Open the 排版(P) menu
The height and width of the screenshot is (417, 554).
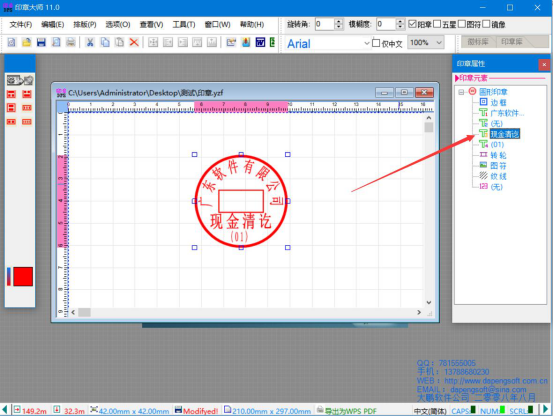click(x=85, y=24)
